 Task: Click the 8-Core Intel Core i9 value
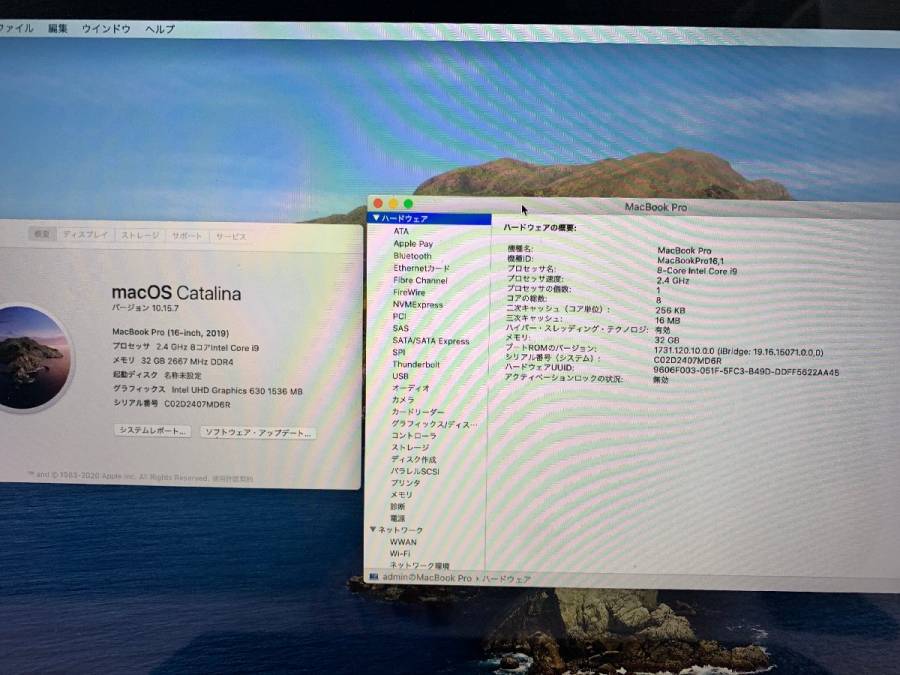[x=697, y=270]
